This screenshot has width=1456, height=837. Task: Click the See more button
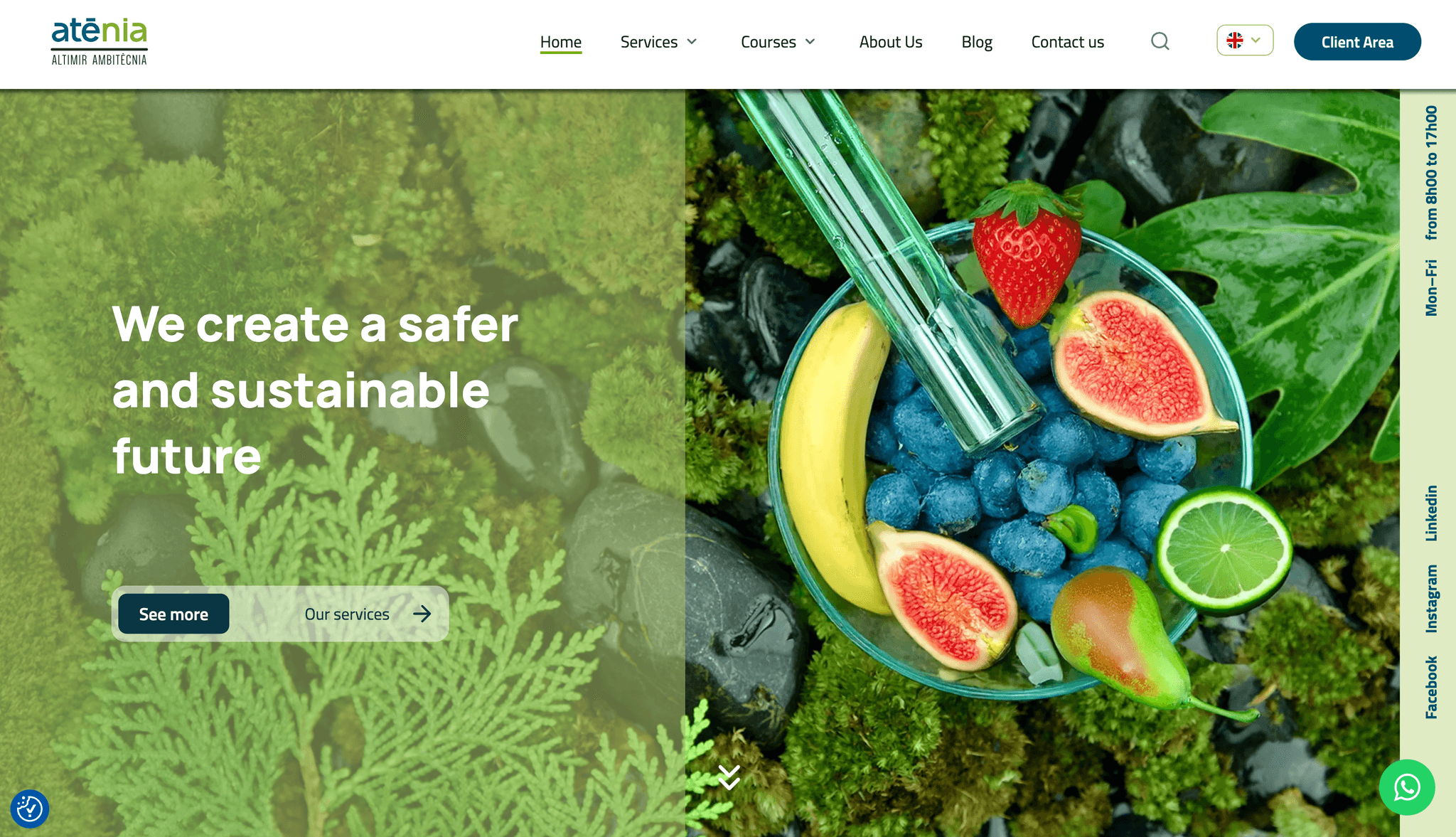tap(173, 614)
